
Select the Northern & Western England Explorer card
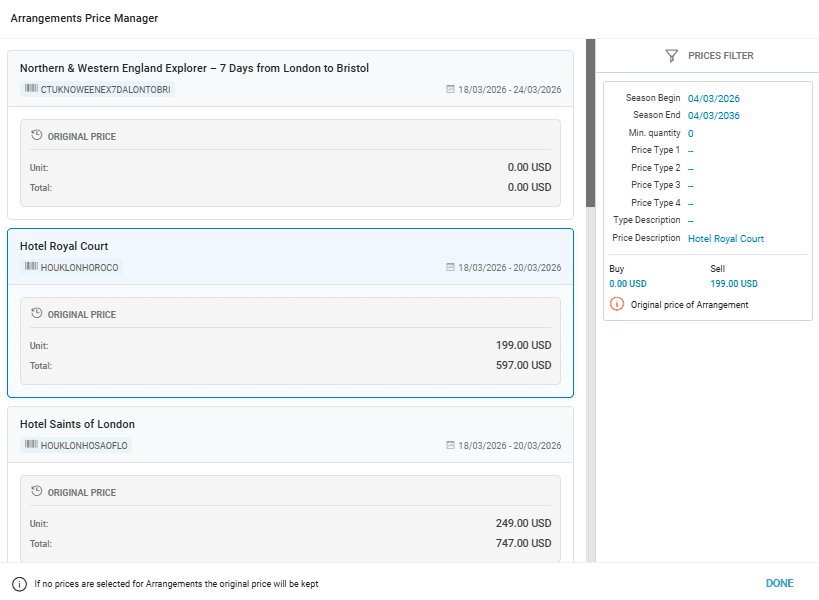(x=290, y=68)
